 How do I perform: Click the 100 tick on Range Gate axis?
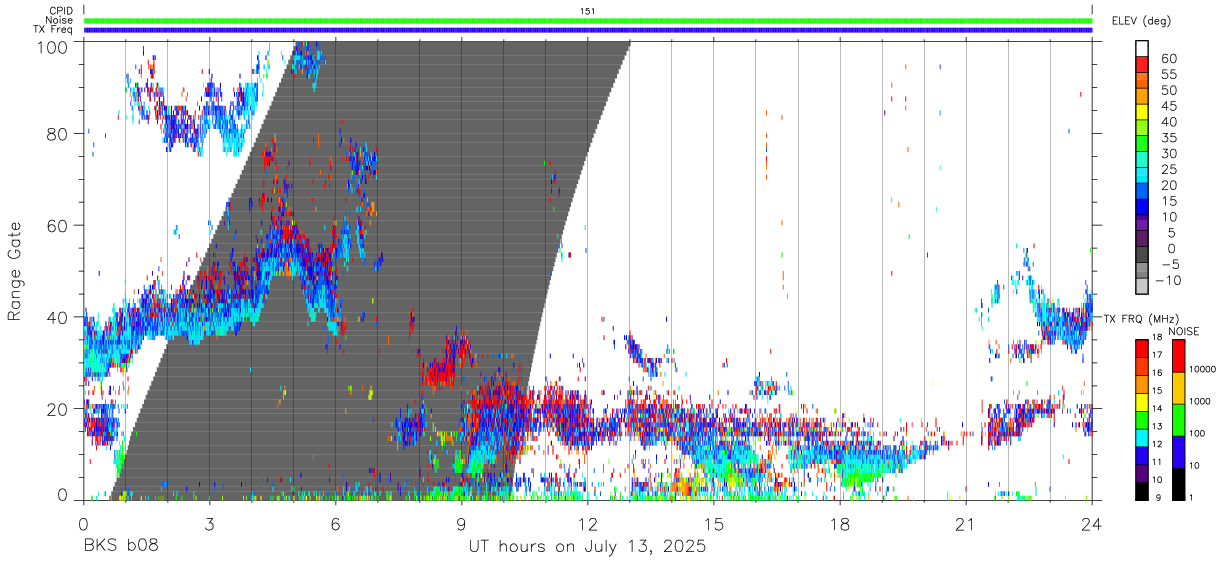coord(53,46)
